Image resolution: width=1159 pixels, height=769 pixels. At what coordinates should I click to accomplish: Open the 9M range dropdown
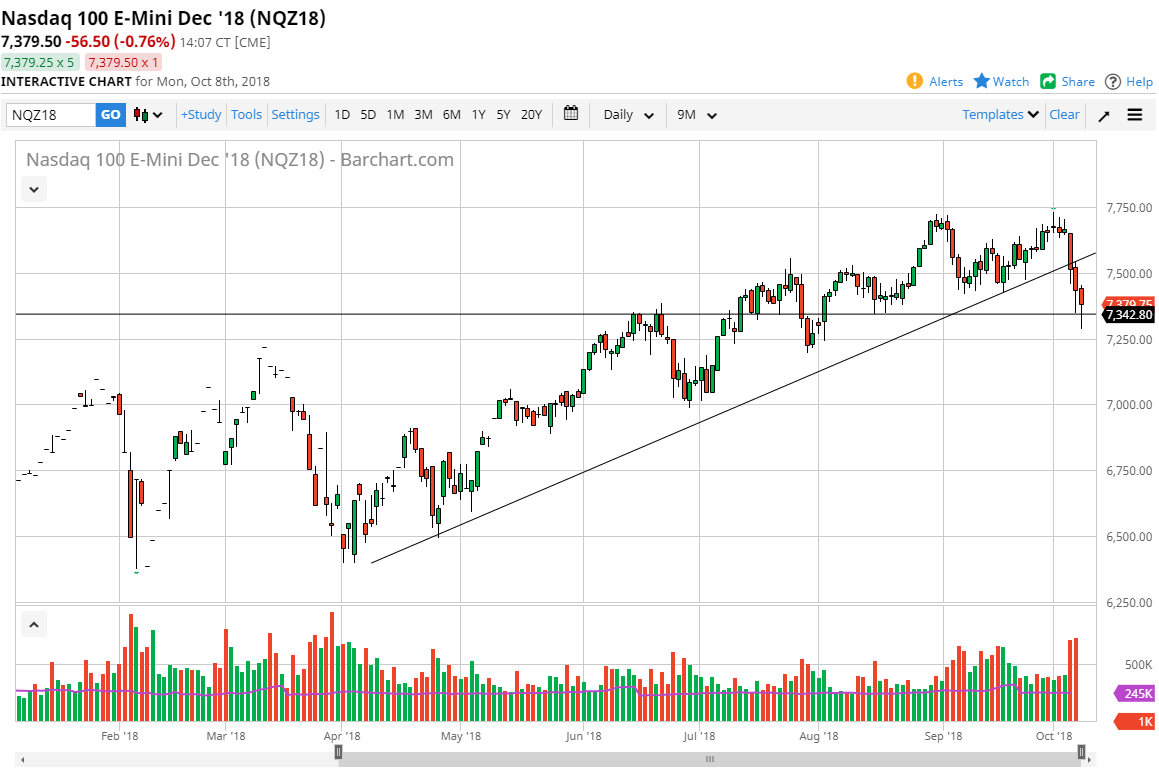point(696,114)
